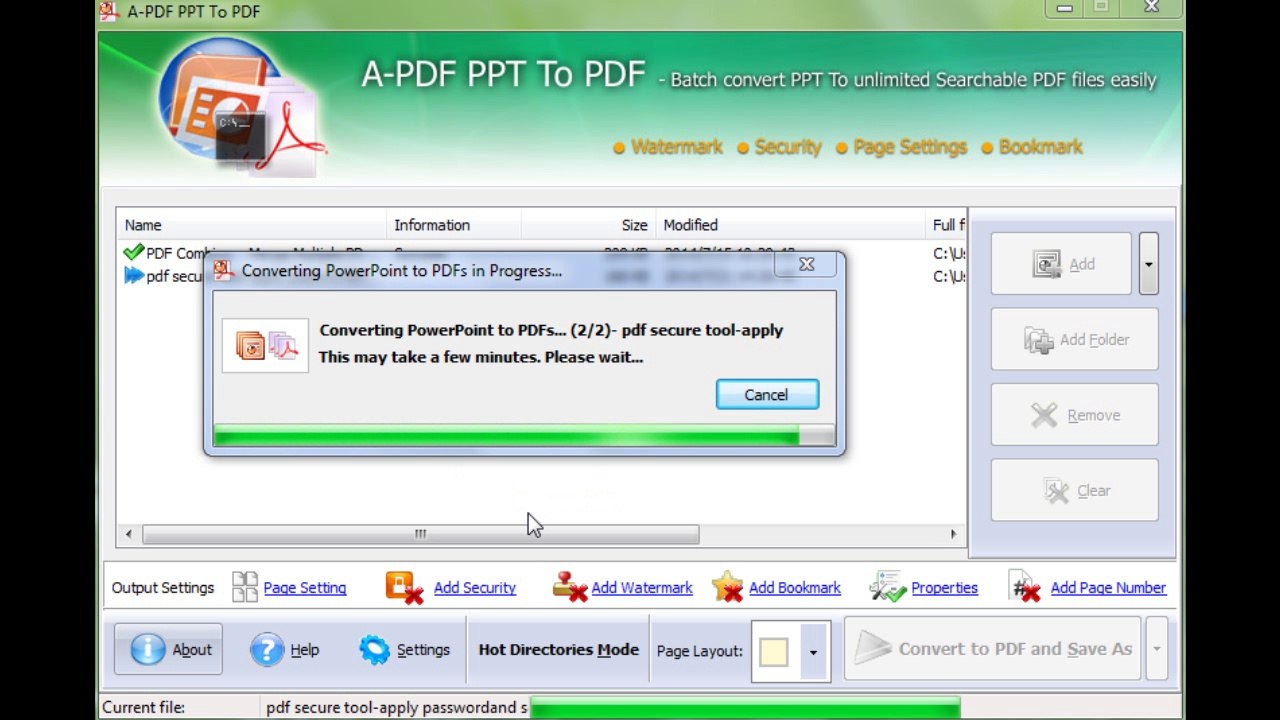The height and width of the screenshot is (720, 1280).
Task: Click the Add Watermark stamp icon
Action: coord(569,587)
